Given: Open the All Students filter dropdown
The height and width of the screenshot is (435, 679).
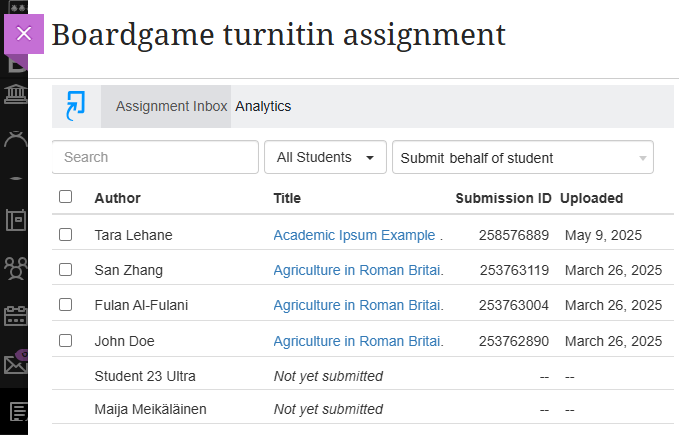Looking at the screenshot, I should pyautogui.click(x=325, y=157).
